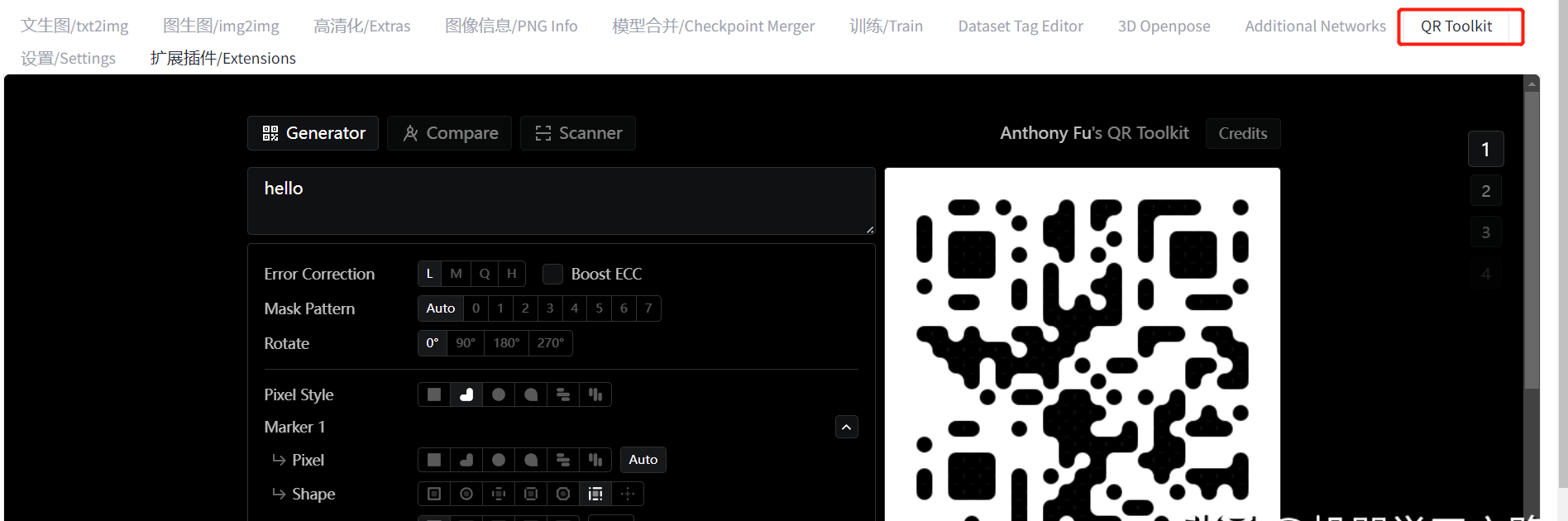The width and height of the screenshot is (1568, 521).
Task: Pick circle marker Shape icon
Action: coord(466,494)
